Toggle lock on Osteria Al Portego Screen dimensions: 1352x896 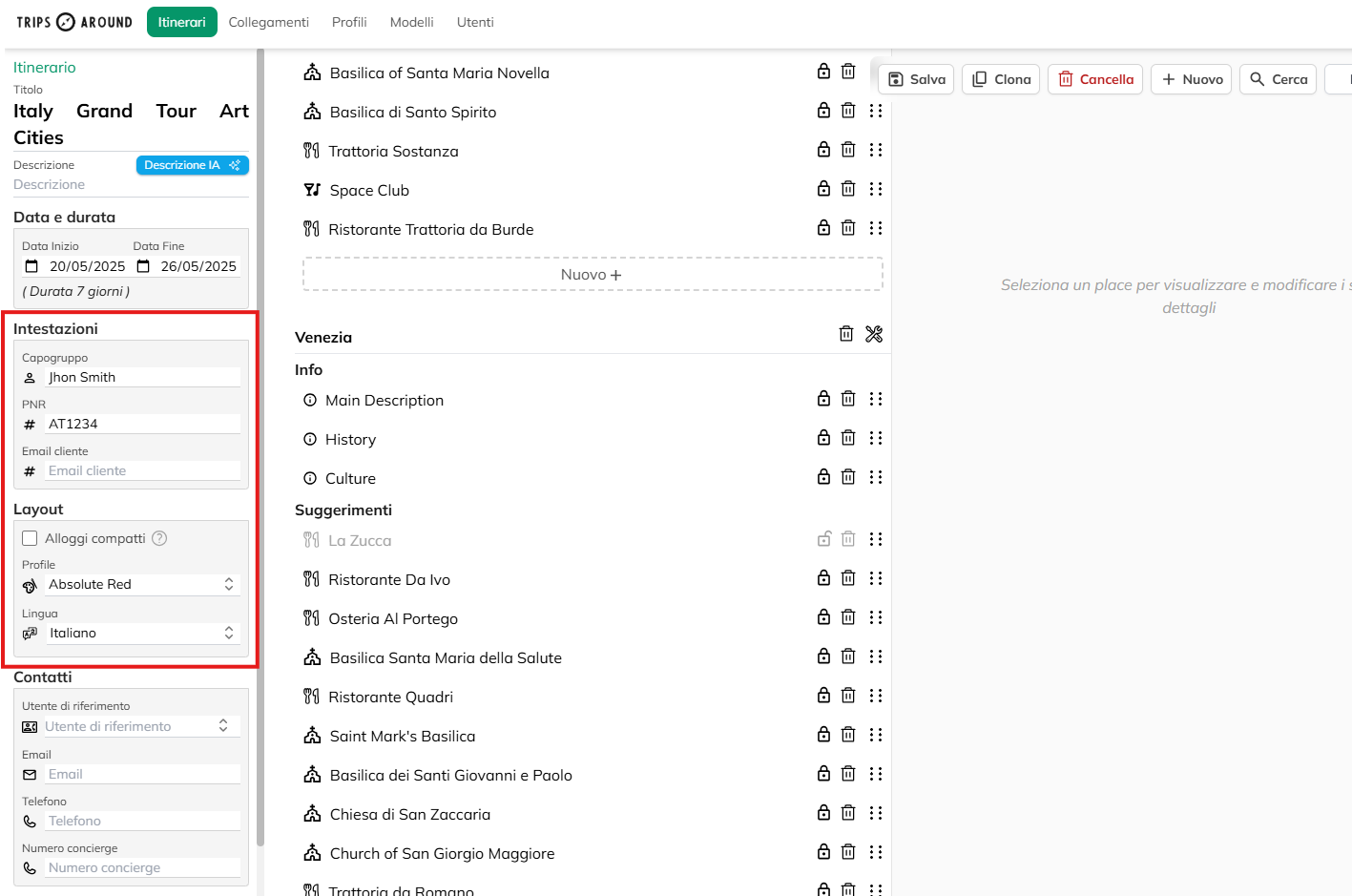click(823, 617)
